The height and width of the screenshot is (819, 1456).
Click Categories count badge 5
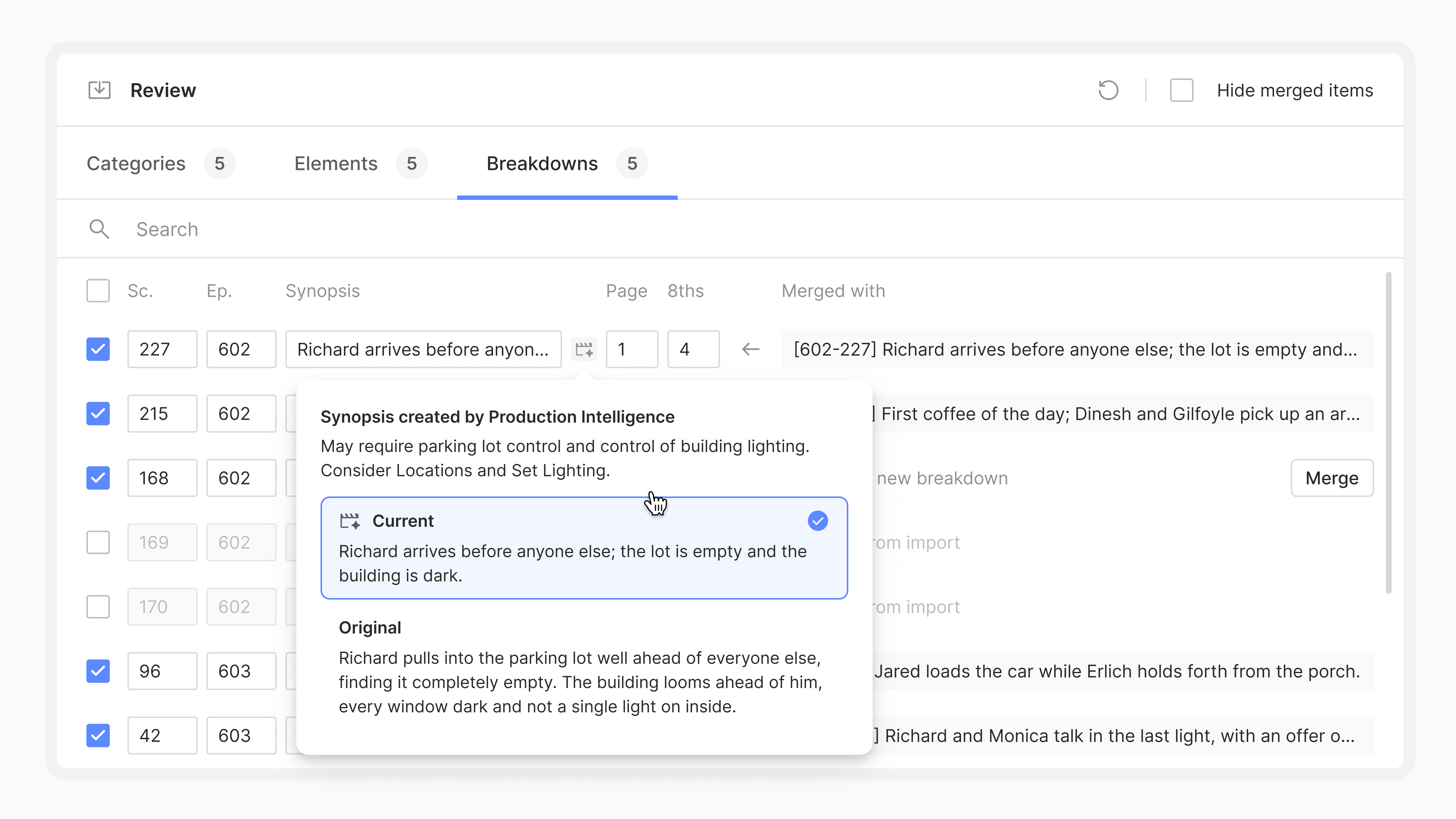tap(219, 163)
